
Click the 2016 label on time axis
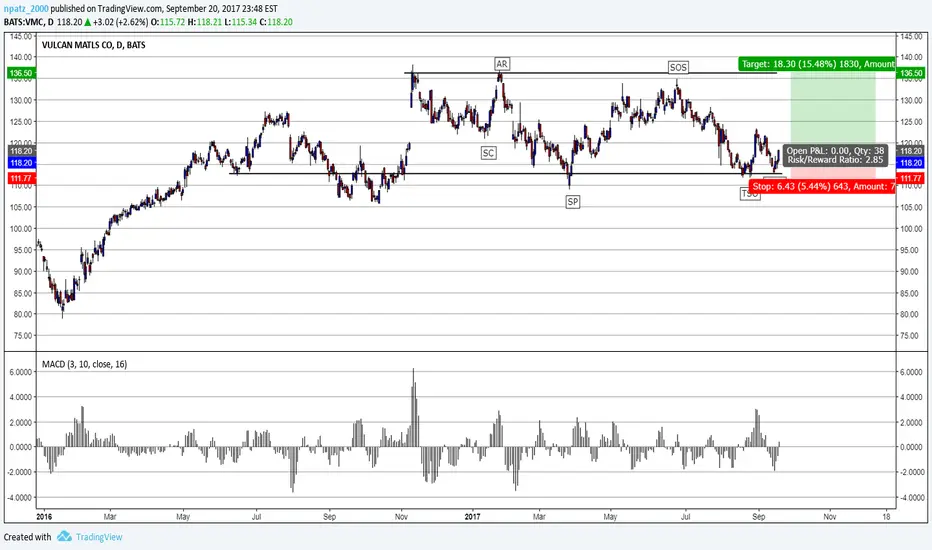[44, 517]
